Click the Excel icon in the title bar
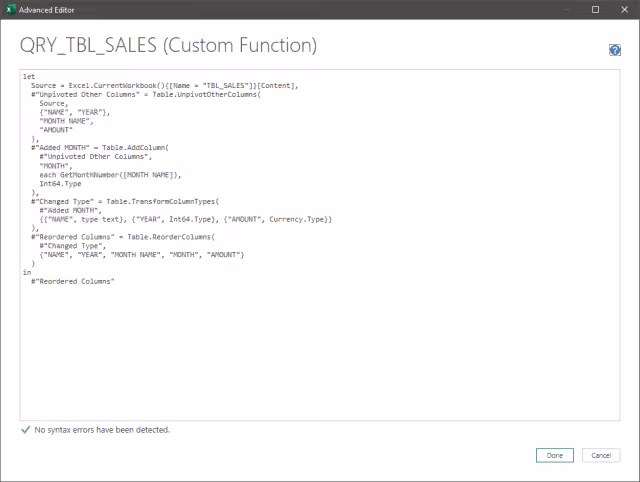This screenshot has width=640, height=482. (x=11, y=9)
